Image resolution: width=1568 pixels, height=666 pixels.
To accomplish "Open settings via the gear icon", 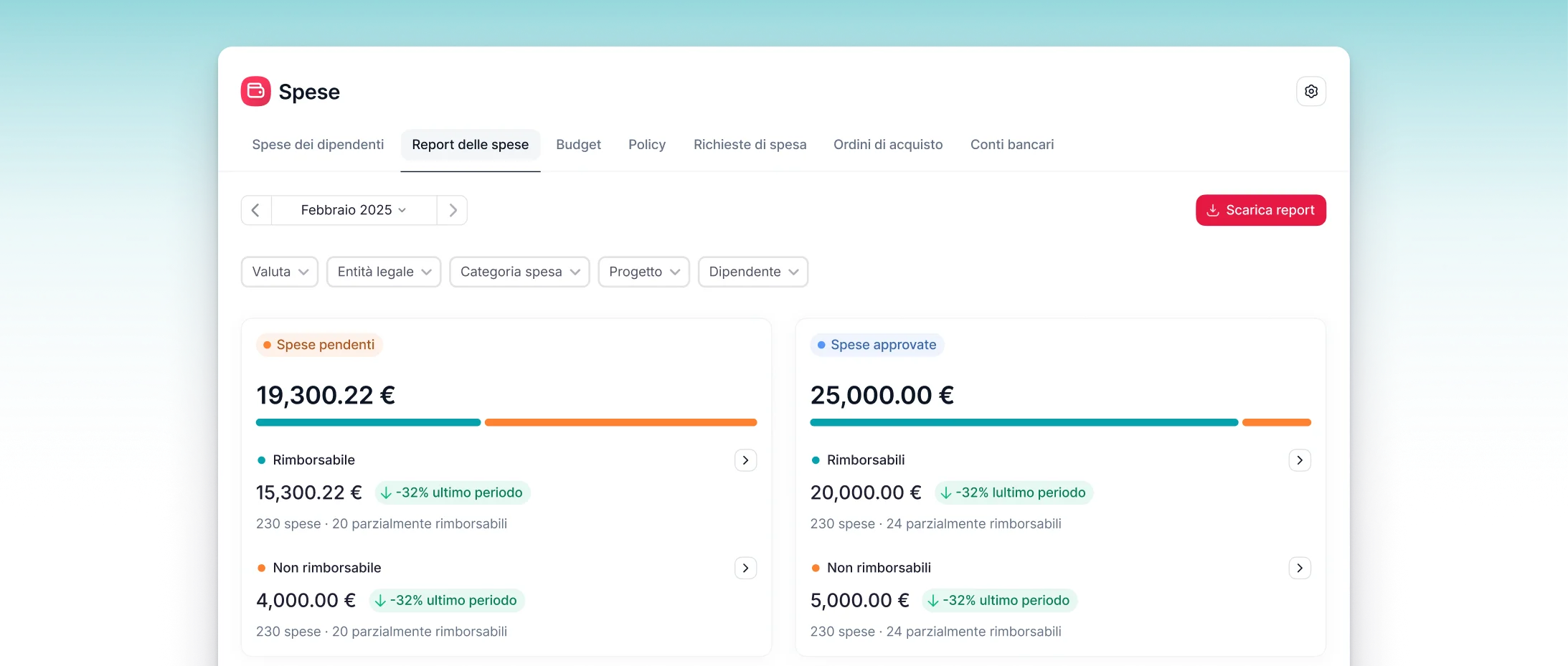I will point(1310,92).
